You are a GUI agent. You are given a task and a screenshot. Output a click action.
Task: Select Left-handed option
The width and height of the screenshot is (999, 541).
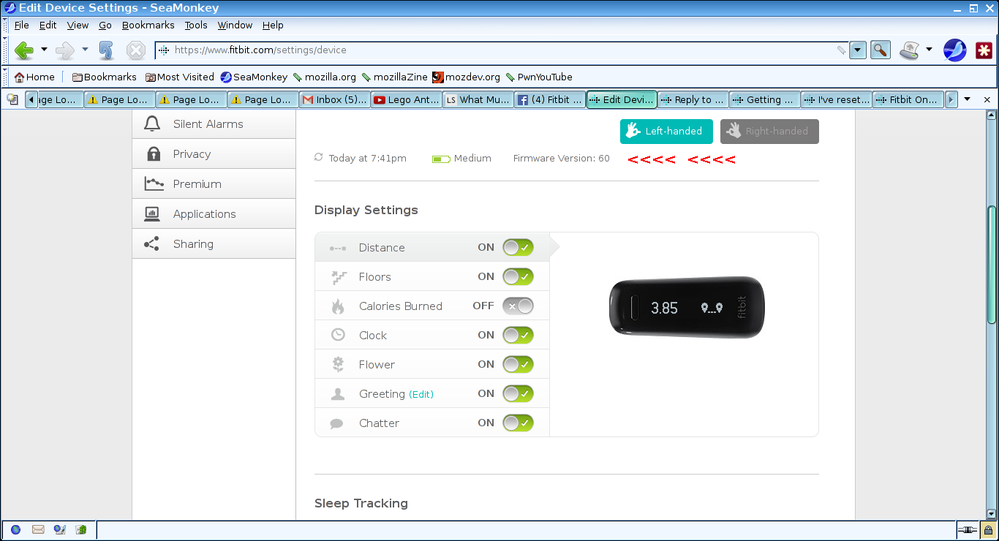pos(666,131)
